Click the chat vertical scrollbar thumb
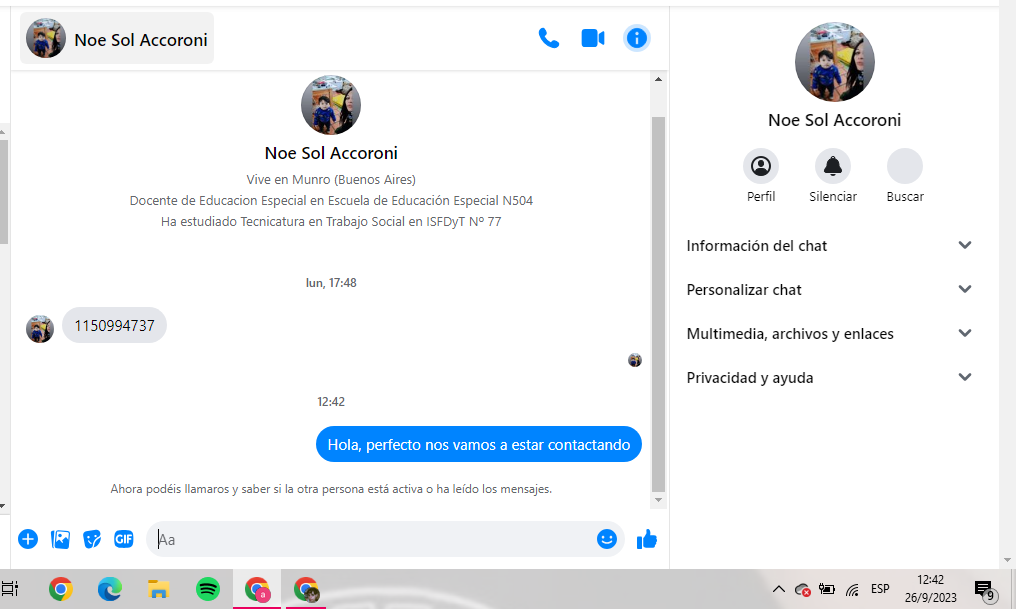Viewport: 1016px width, 609px height. click(658, 304)
